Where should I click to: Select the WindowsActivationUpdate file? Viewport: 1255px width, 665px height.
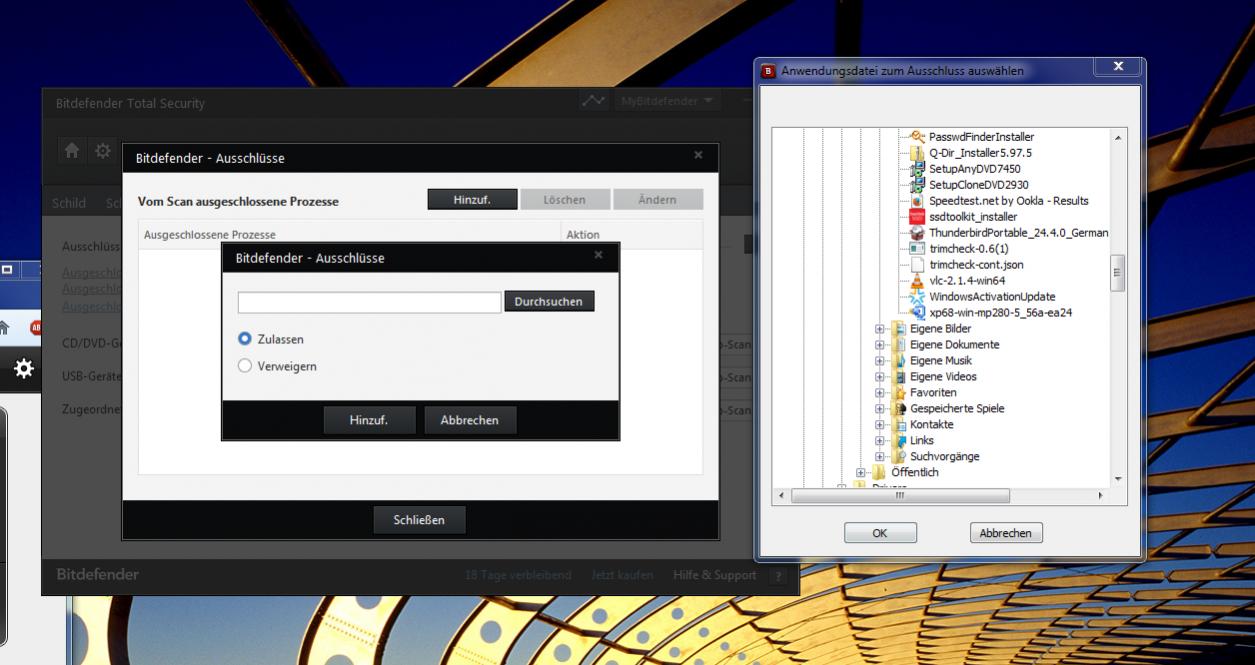992,297
